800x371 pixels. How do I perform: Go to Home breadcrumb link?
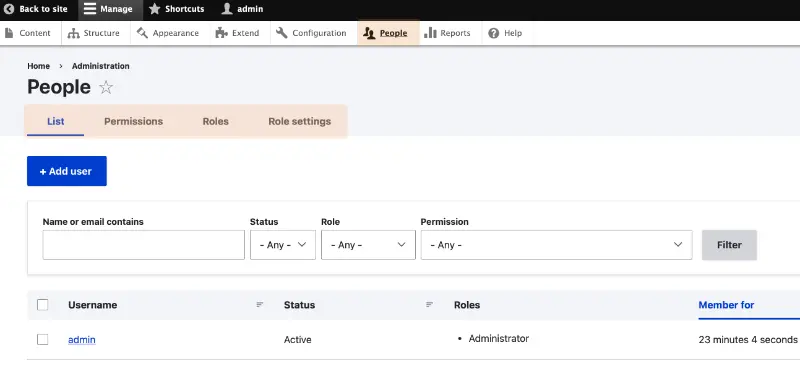pos(39,66)
